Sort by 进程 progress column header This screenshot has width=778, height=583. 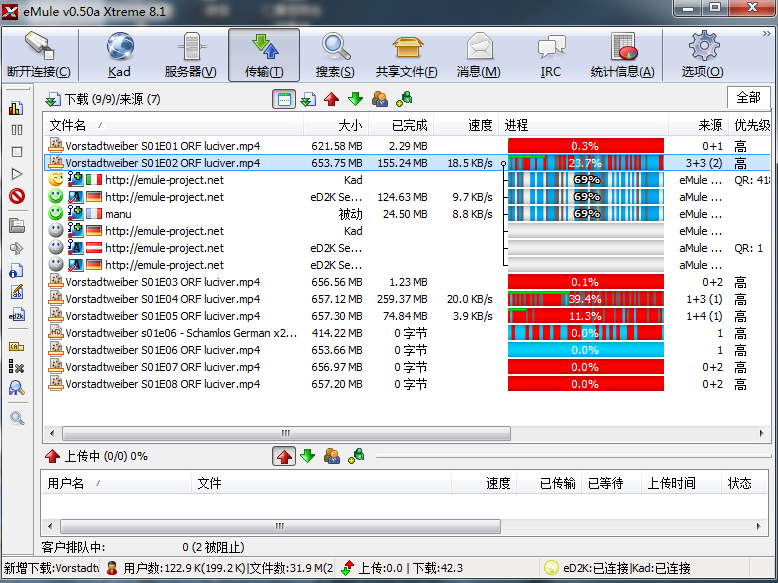(x=584, y=125)
